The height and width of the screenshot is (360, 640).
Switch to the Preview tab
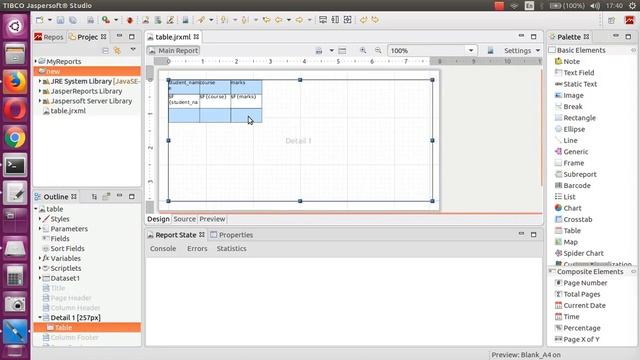tap(212, 219)
